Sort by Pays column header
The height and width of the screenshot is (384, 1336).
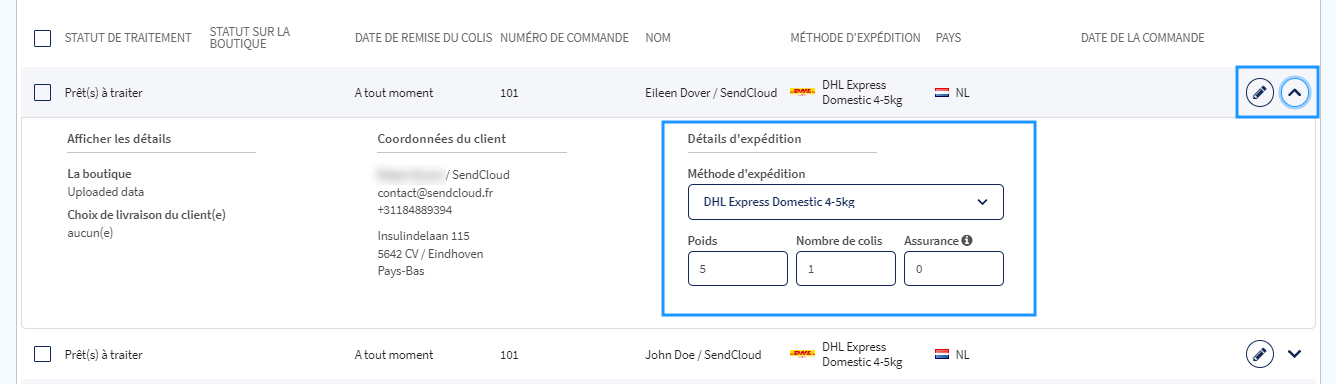[949, 38]
